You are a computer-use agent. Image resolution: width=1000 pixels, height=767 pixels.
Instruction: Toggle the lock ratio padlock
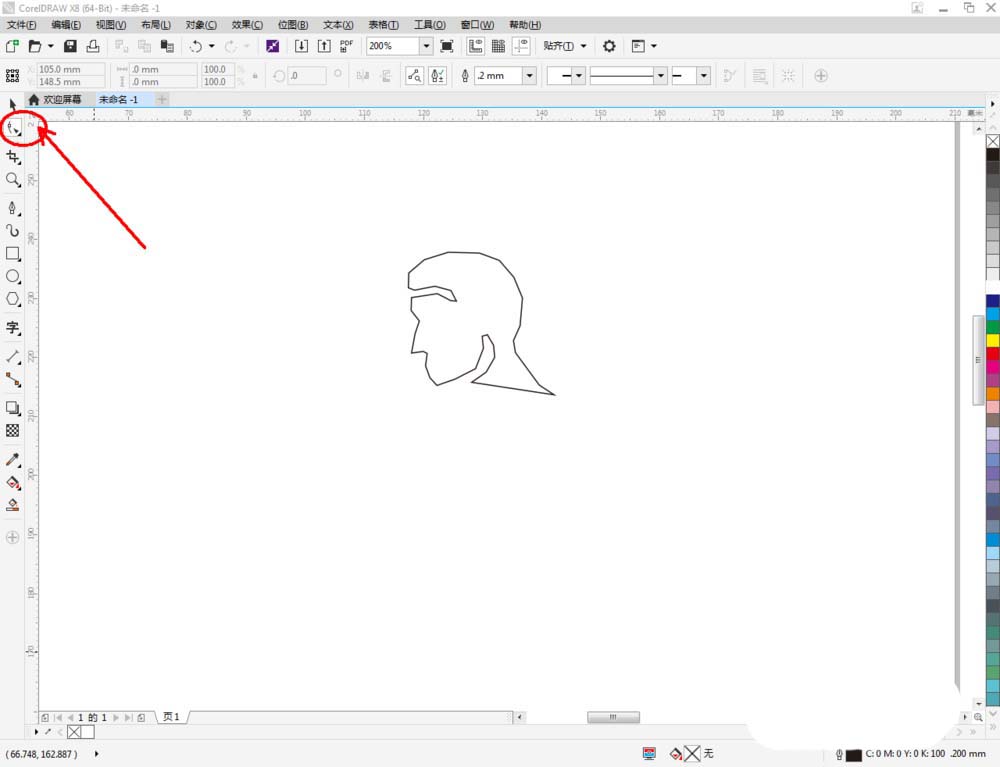pyautogui.click(x=255, y=76)
